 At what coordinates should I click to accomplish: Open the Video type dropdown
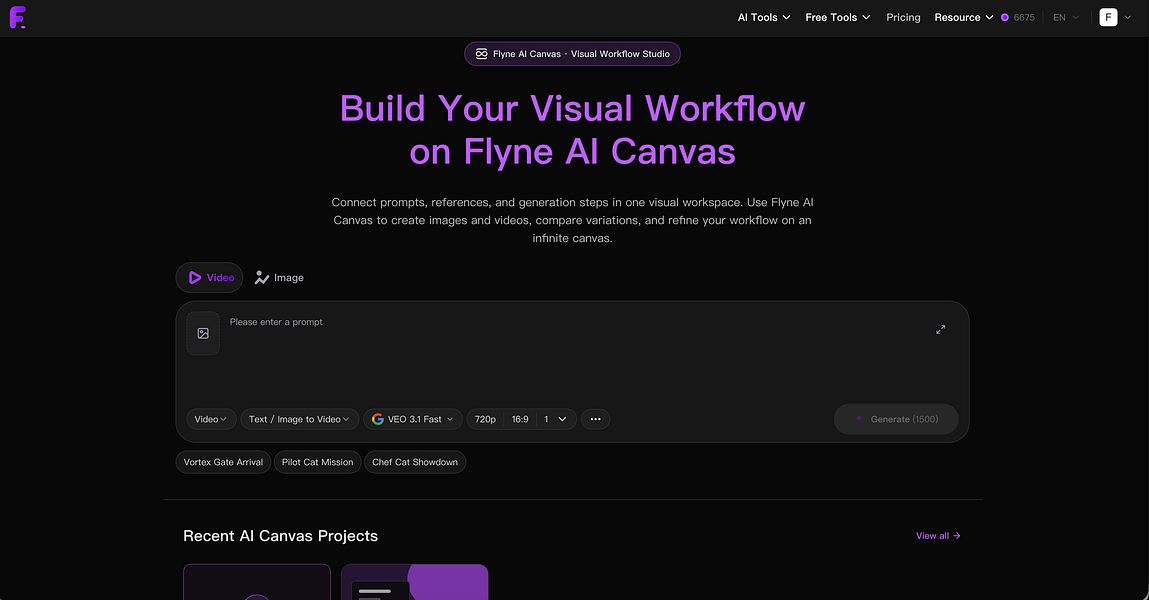[x=211, y=419]
